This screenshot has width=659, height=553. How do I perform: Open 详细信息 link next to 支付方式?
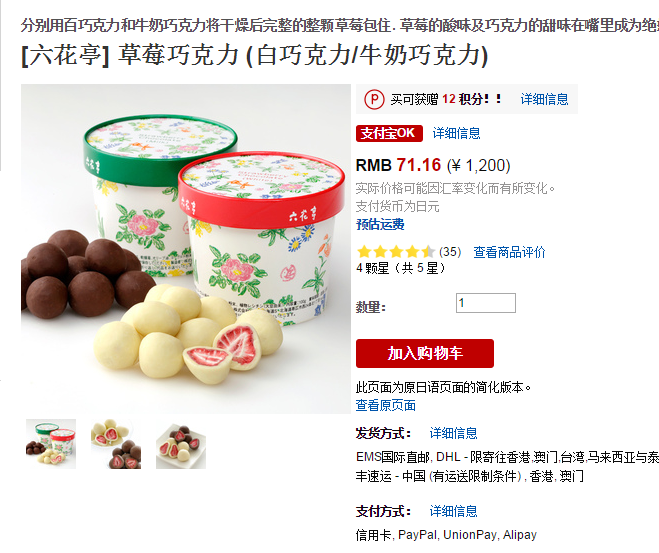[x=453, y=511]
